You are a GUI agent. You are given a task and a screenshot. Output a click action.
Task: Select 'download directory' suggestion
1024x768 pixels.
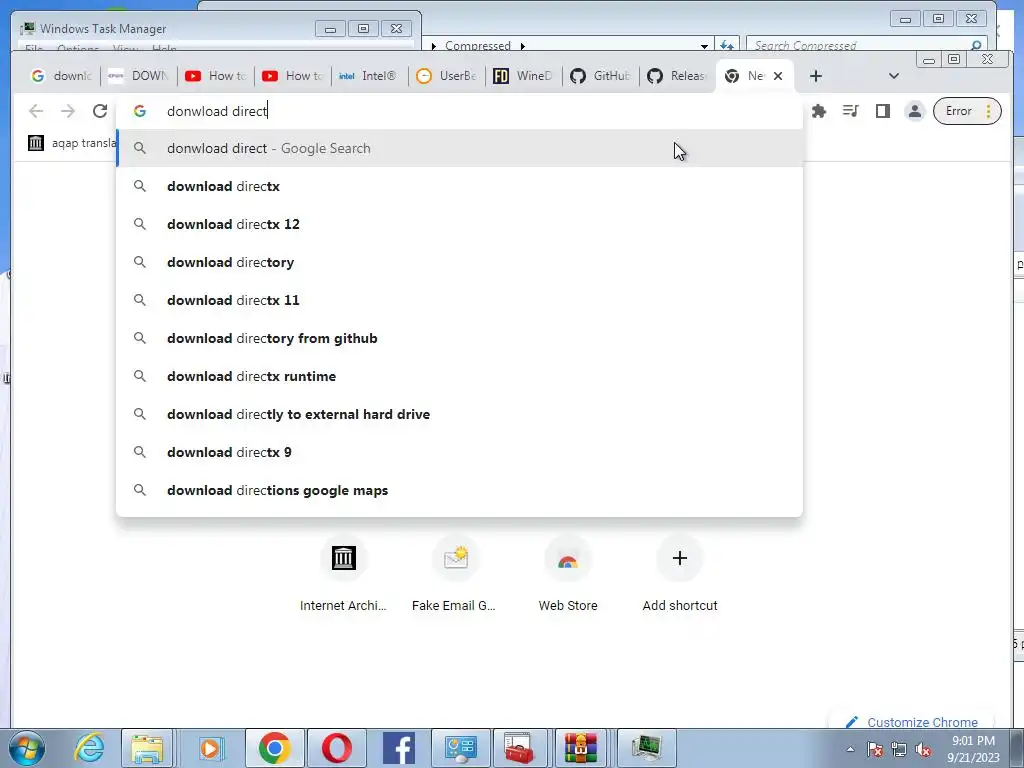(x=459, y=262)
